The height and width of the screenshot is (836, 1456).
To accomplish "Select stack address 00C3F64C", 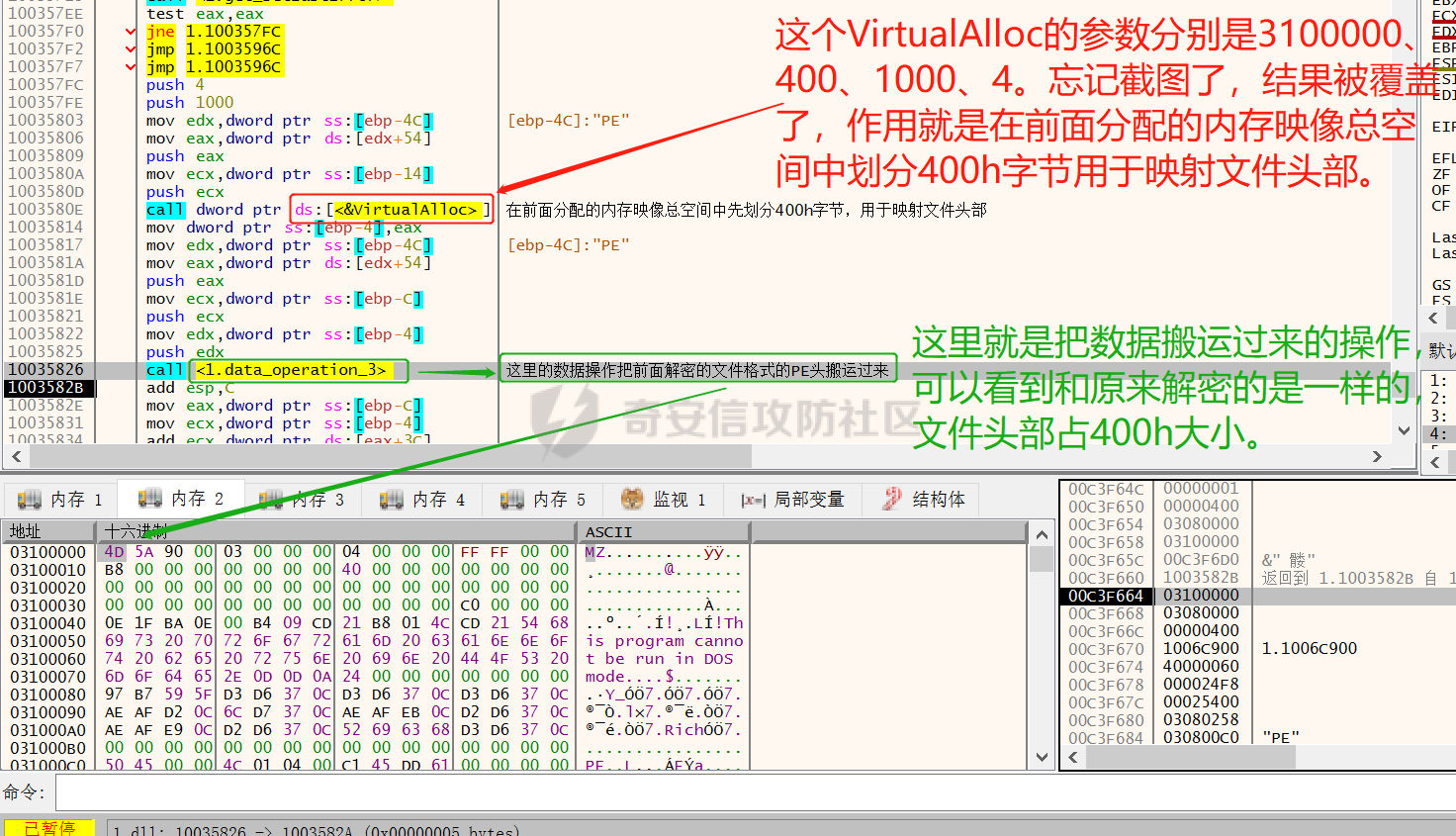I will pyautogui.click(x=1106, y=489).
